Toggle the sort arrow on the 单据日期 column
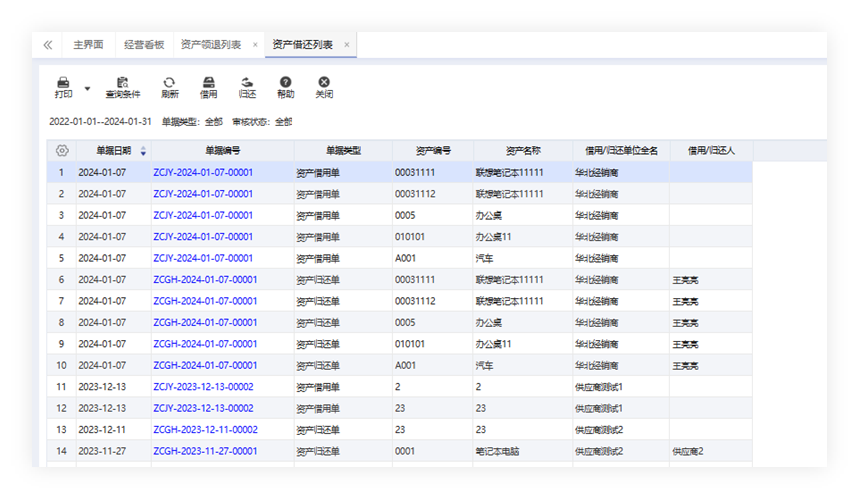Screen dimensions: 859x499 [143, 151]
